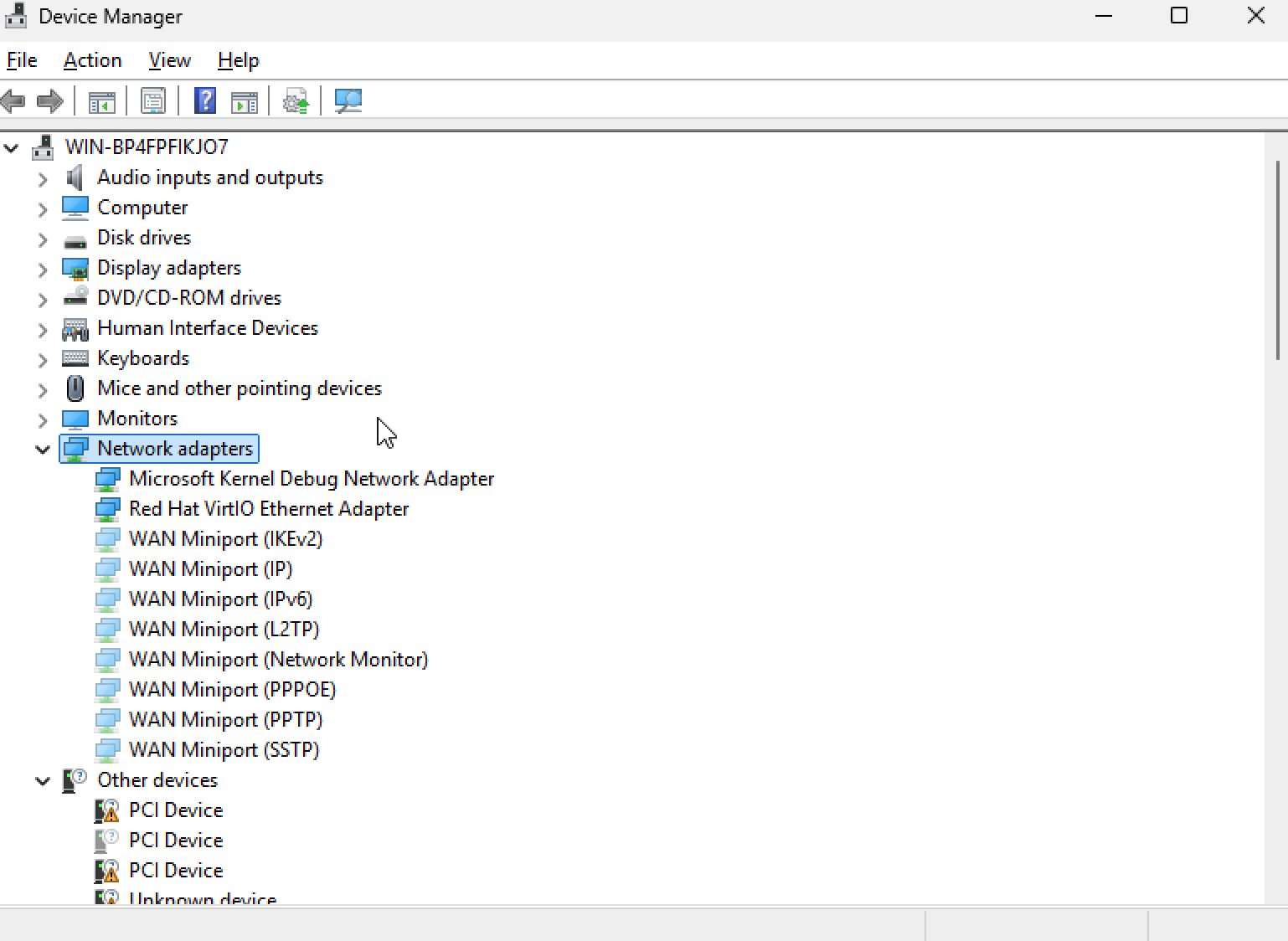
Task: Select the WIN-BP4FPFIKJO7 computer root icon
Action: point(43,147)
